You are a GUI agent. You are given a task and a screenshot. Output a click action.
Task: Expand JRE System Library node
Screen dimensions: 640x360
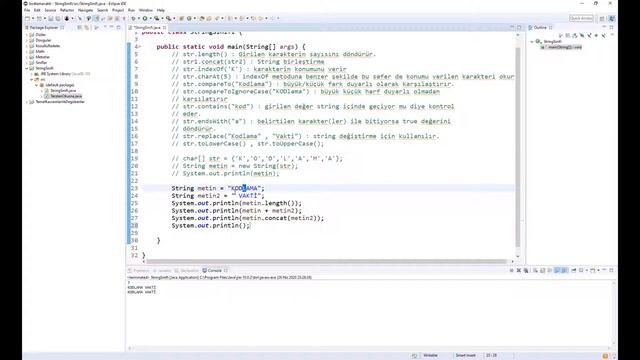(32, 74)
